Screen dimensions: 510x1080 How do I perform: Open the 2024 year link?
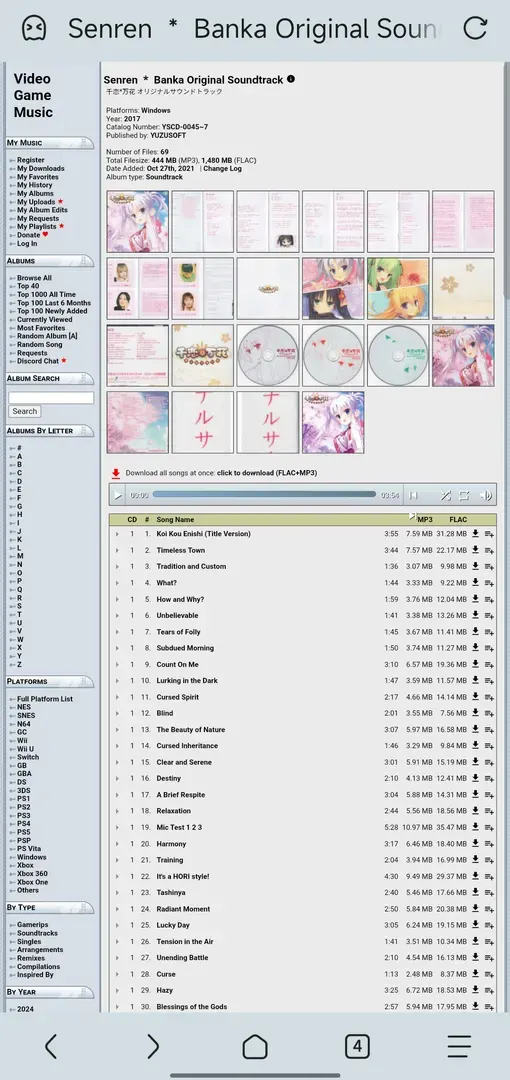[26, 1009]
